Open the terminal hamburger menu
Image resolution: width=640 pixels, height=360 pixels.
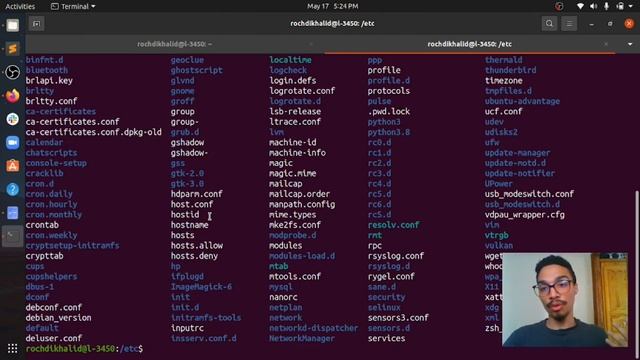[569, 24]
